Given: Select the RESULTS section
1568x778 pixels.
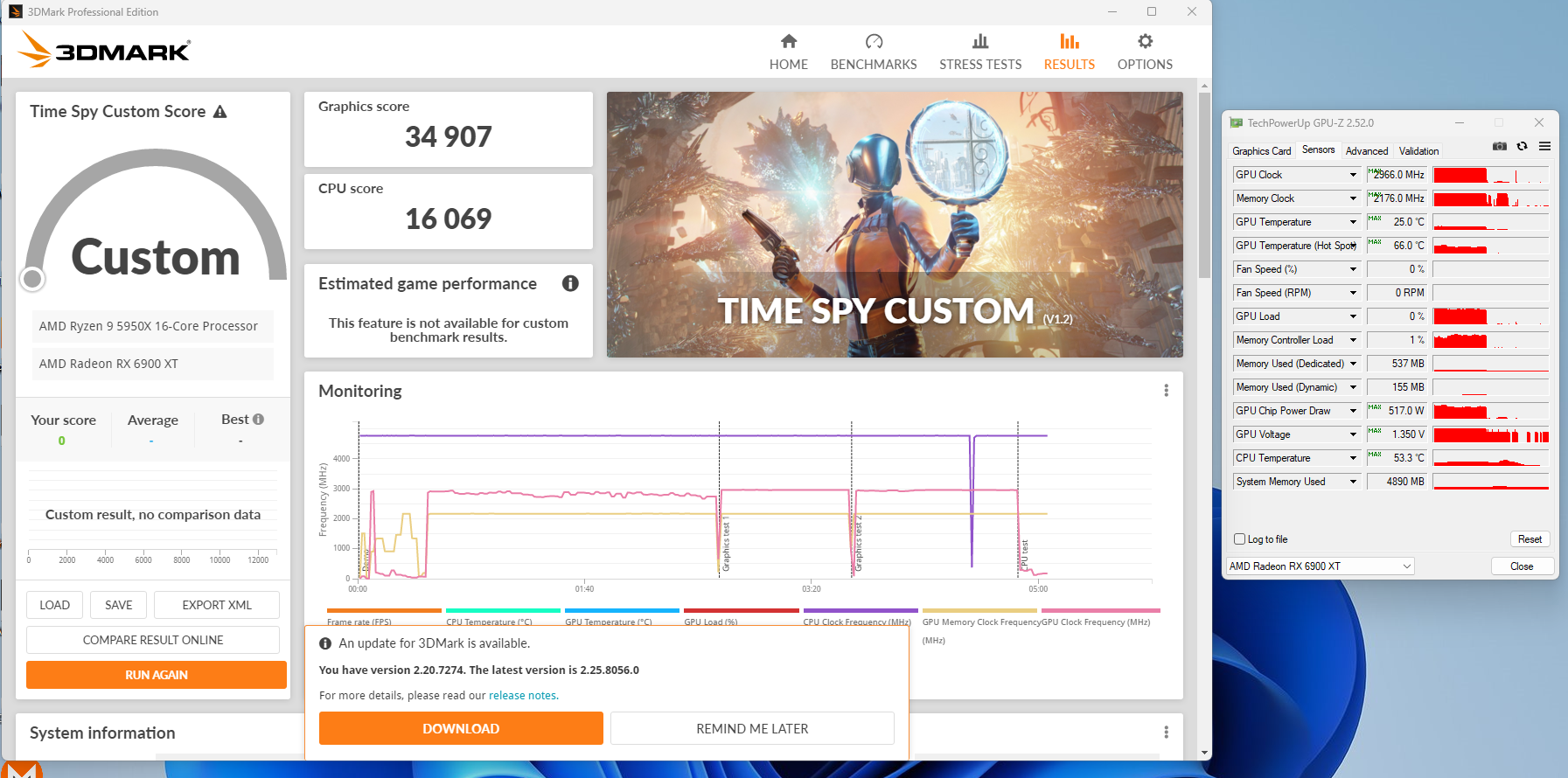Looking at the screenshot, I should tap(1069, 52).
